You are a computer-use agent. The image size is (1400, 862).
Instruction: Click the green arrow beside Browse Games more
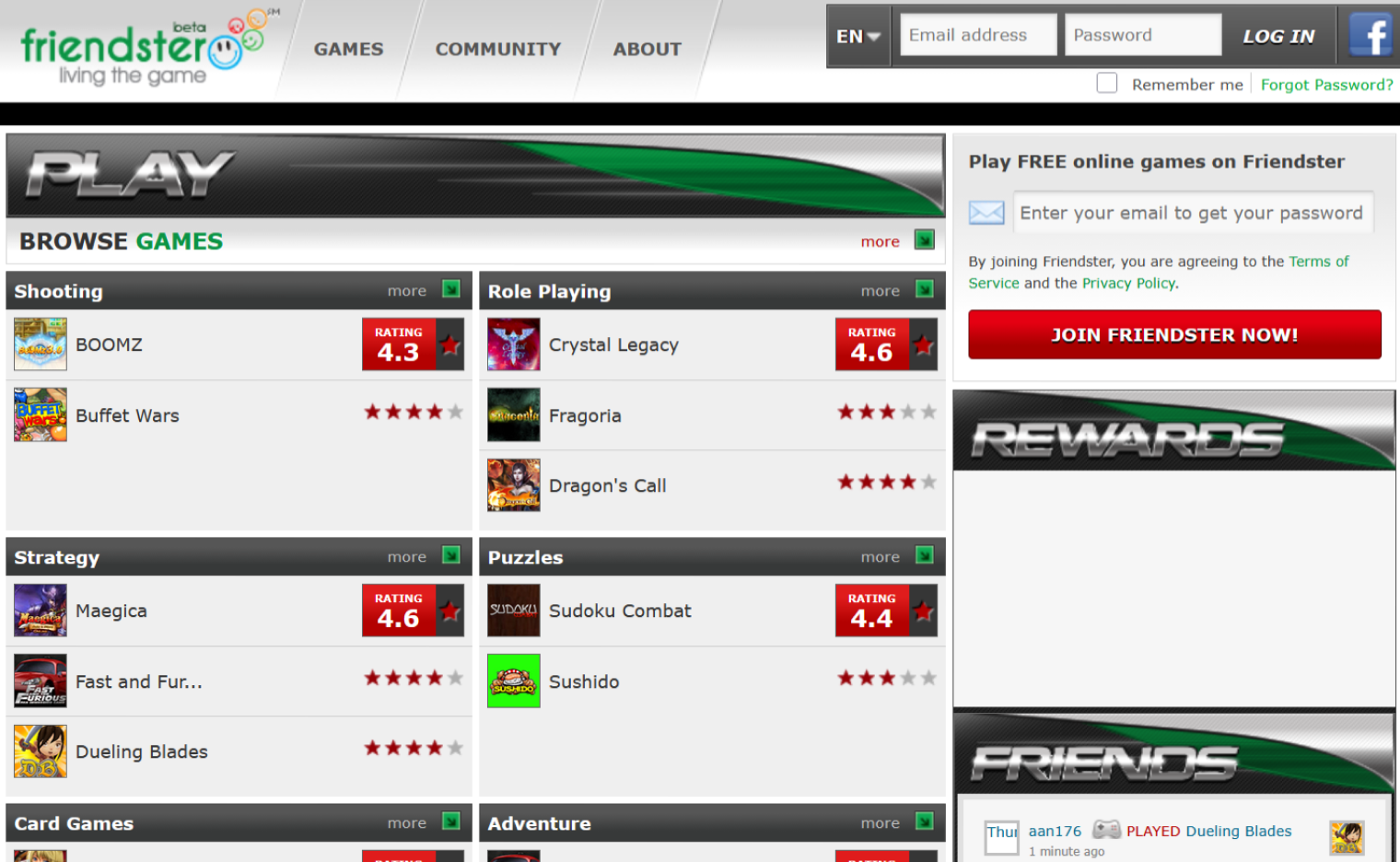pyautogui.click(x=925, y=240)
